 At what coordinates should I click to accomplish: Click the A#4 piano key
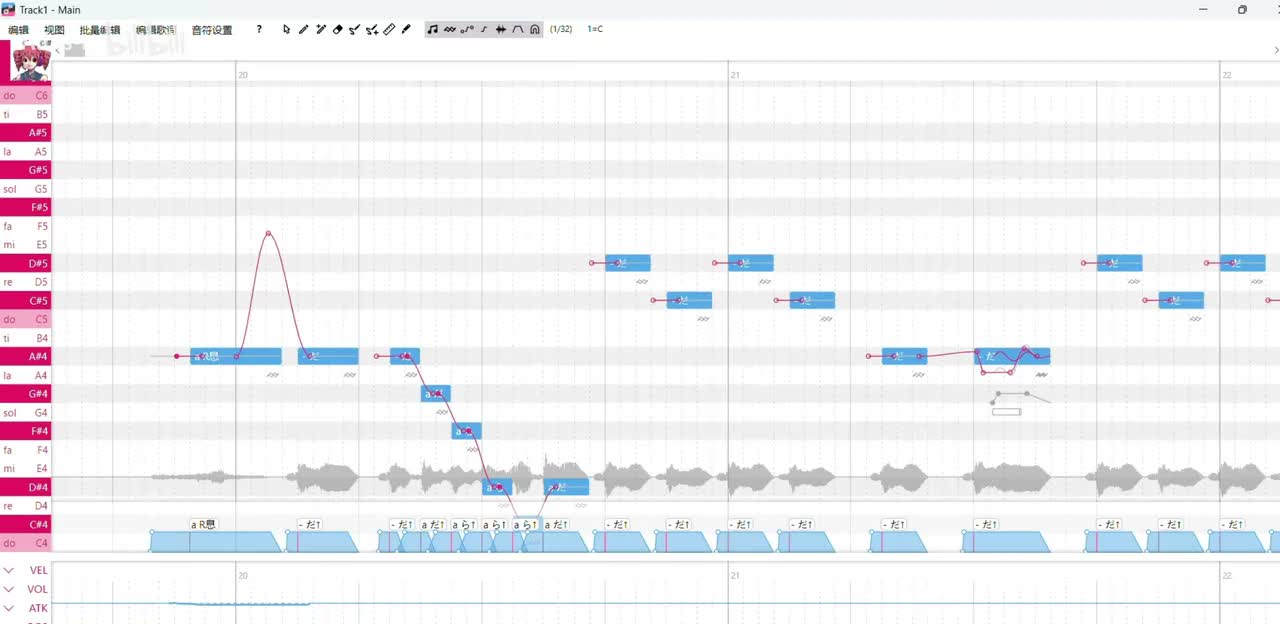[x=26, y=357]
